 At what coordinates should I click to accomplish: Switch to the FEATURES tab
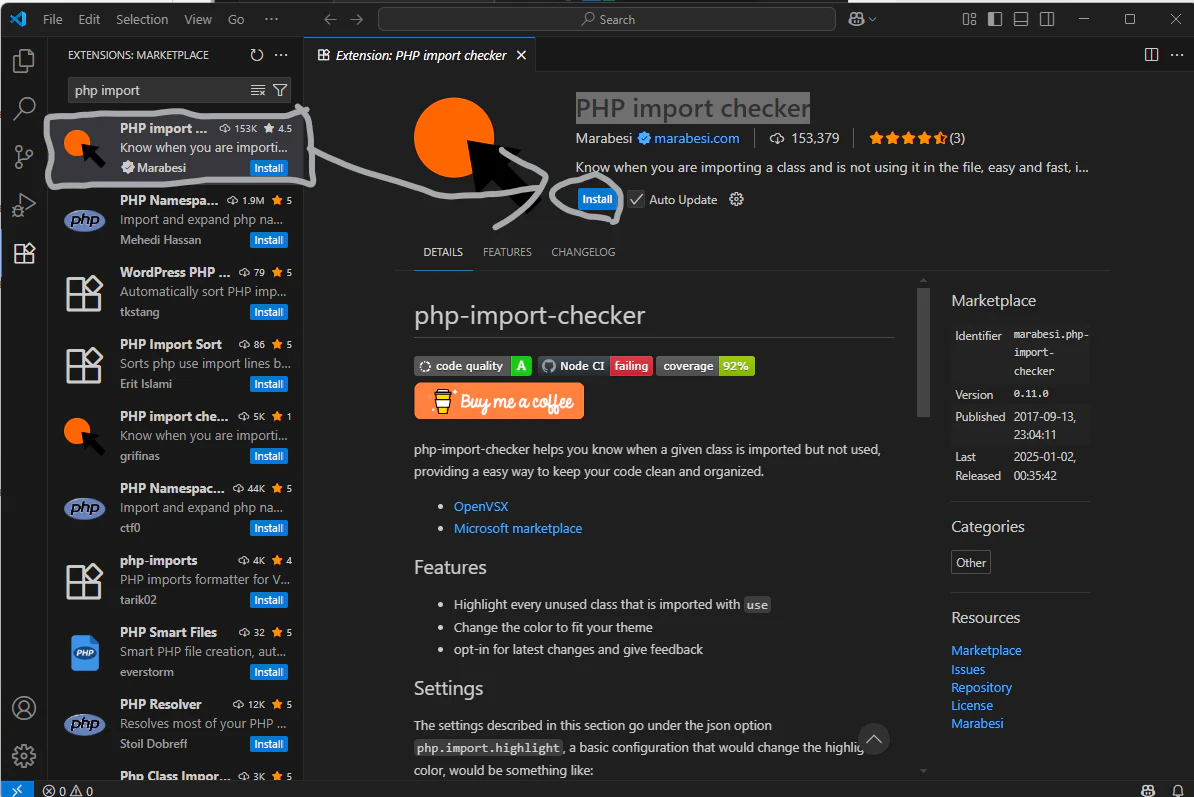click(x=507, y=252)
